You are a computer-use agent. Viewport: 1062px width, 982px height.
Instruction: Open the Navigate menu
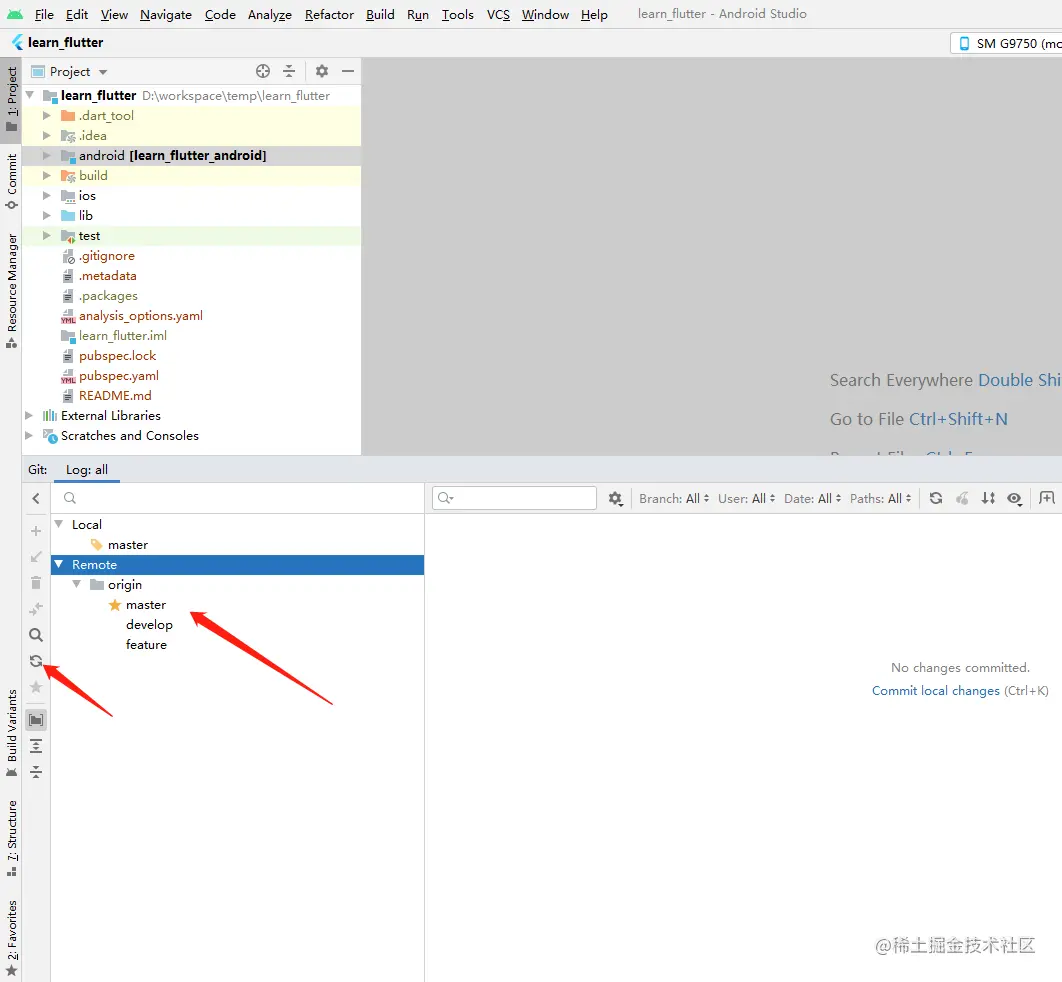click(x=166, y=14)
